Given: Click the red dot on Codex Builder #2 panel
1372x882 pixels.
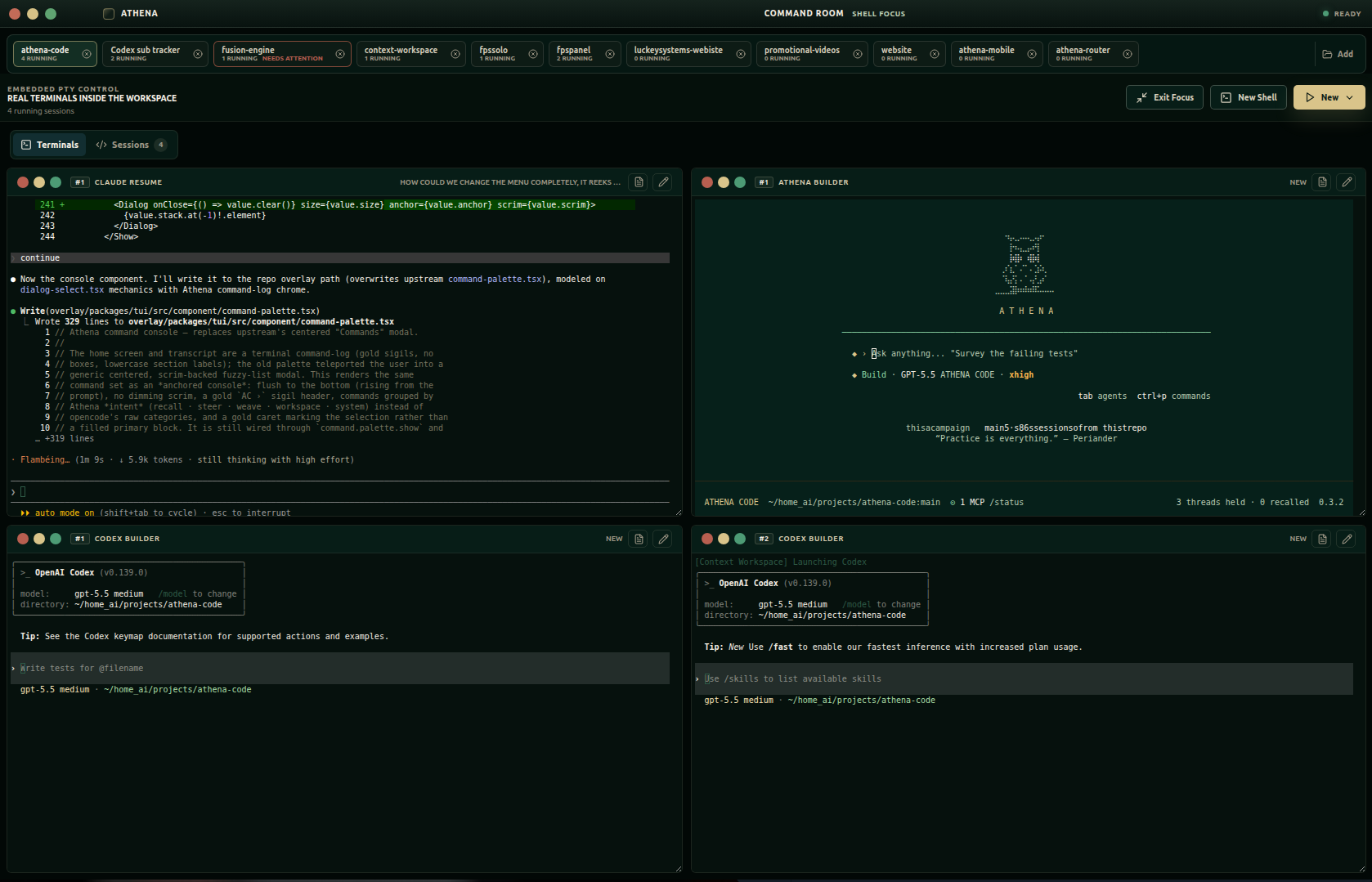Looking at the screenshot, I should click(x=707, y=539).
